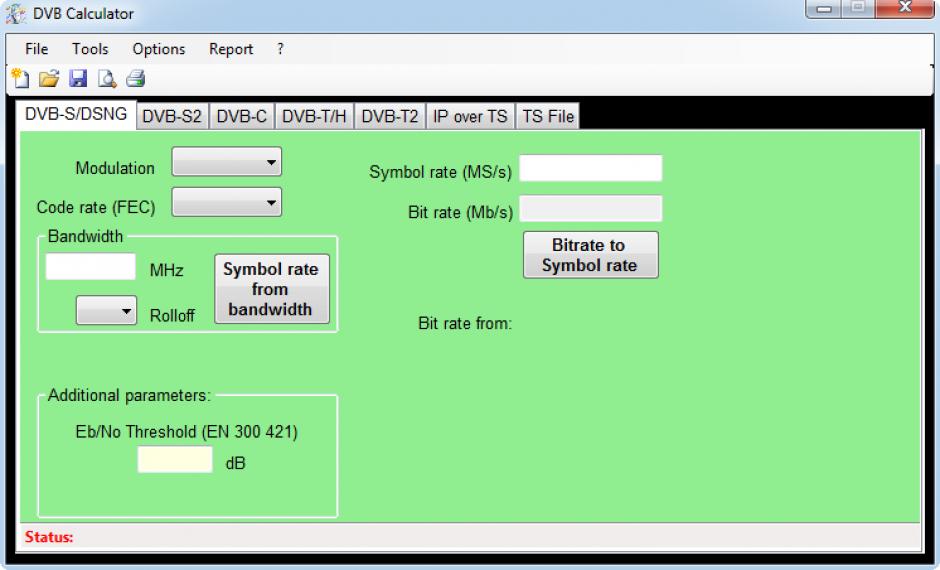Switch to the TS File tab
The image size is (940, 570).
[548, 116]
